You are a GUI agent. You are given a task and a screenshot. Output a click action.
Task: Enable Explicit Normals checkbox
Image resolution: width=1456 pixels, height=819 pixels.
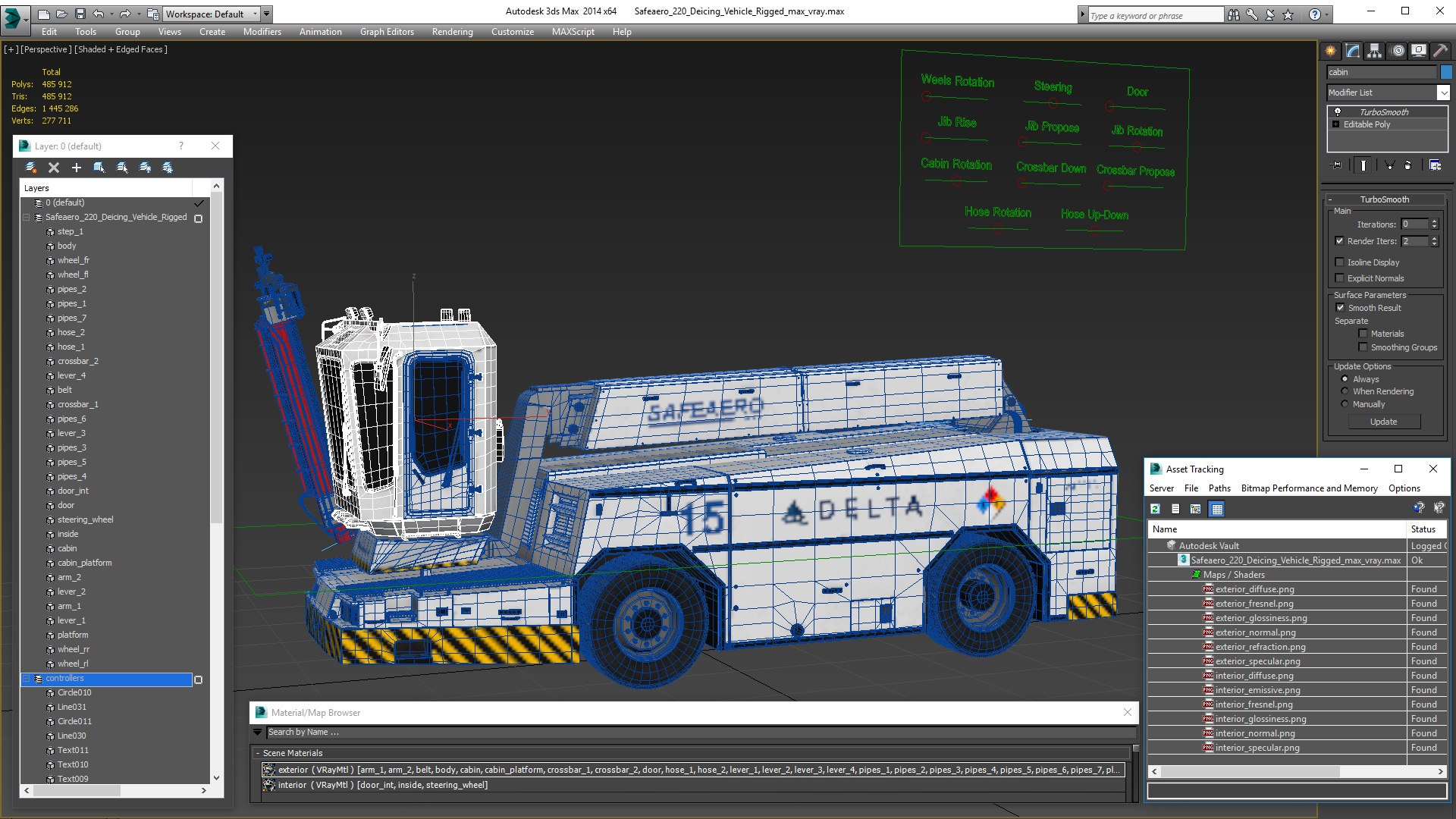click(1339, 278)
